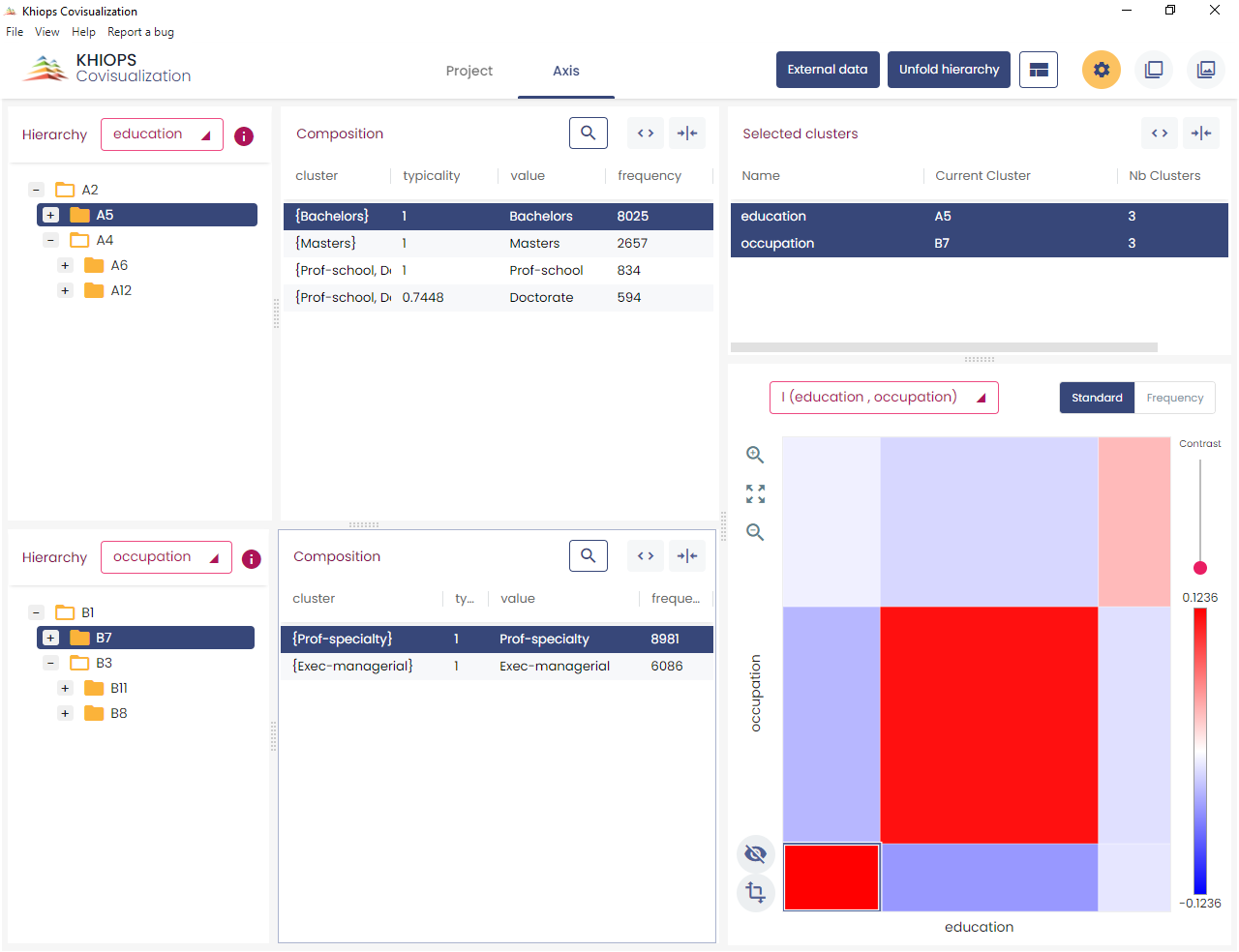The height and width of the screenshot is (952, 1239).
Task: Click the layout view icon beside Unfold hierarchy
Action: 1039,70
